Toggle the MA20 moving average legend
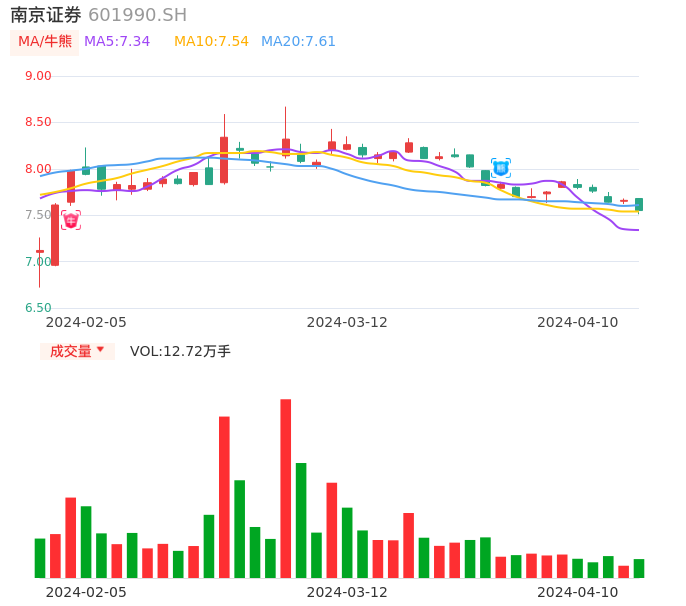 (298, 42)
